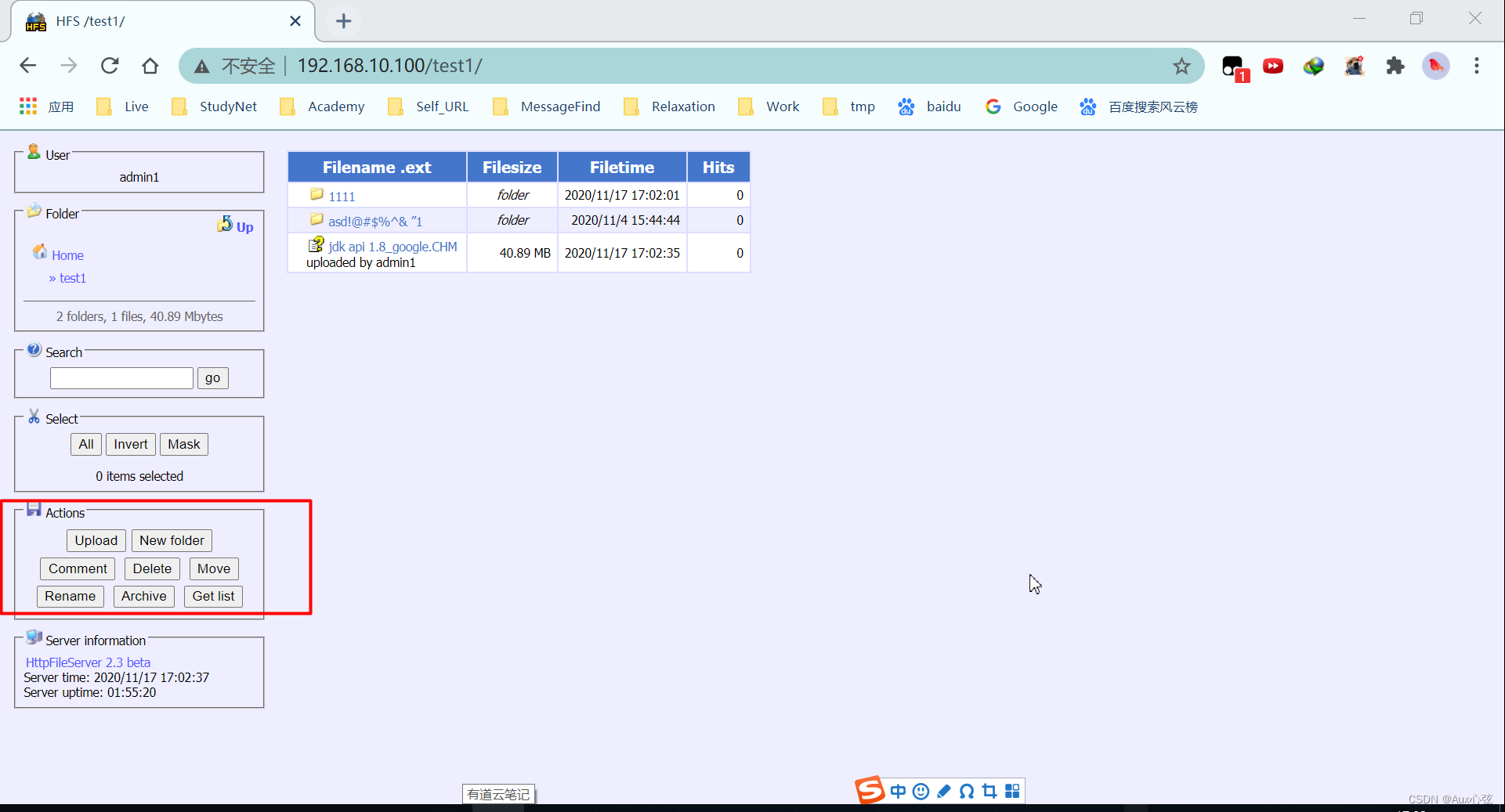Image resolution: width=1505 pixels, height=812 pixels.
Task: Open the Relaxation bookmarks folder
Action: pyautogui.click(x=682, y=106)
